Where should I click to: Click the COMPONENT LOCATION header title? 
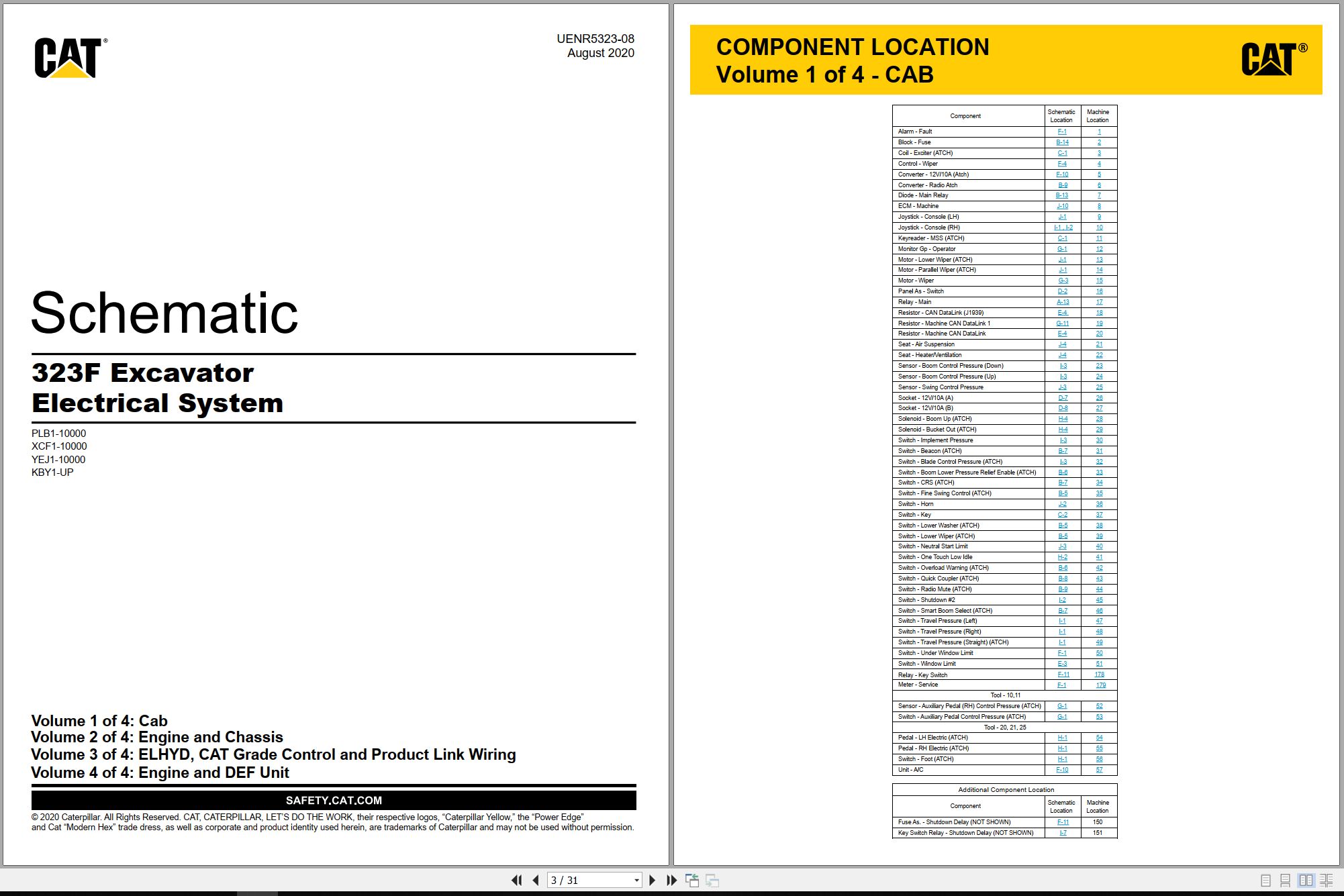point(853,47)
